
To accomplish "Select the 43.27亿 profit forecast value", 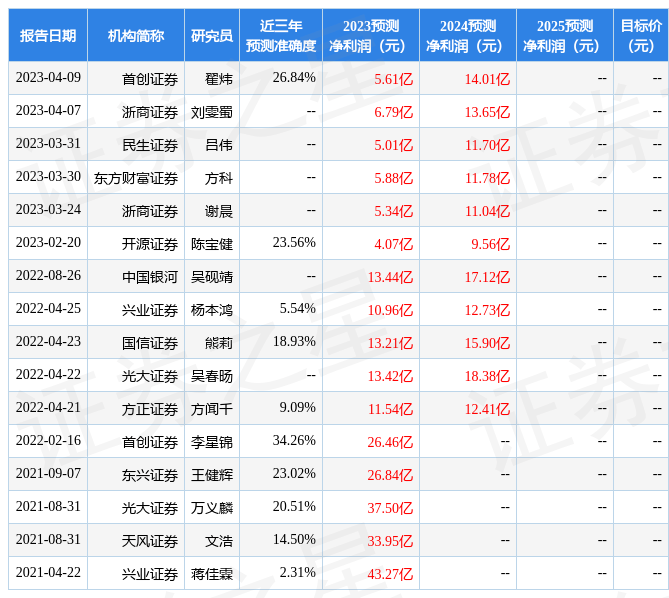I will 390,574.
